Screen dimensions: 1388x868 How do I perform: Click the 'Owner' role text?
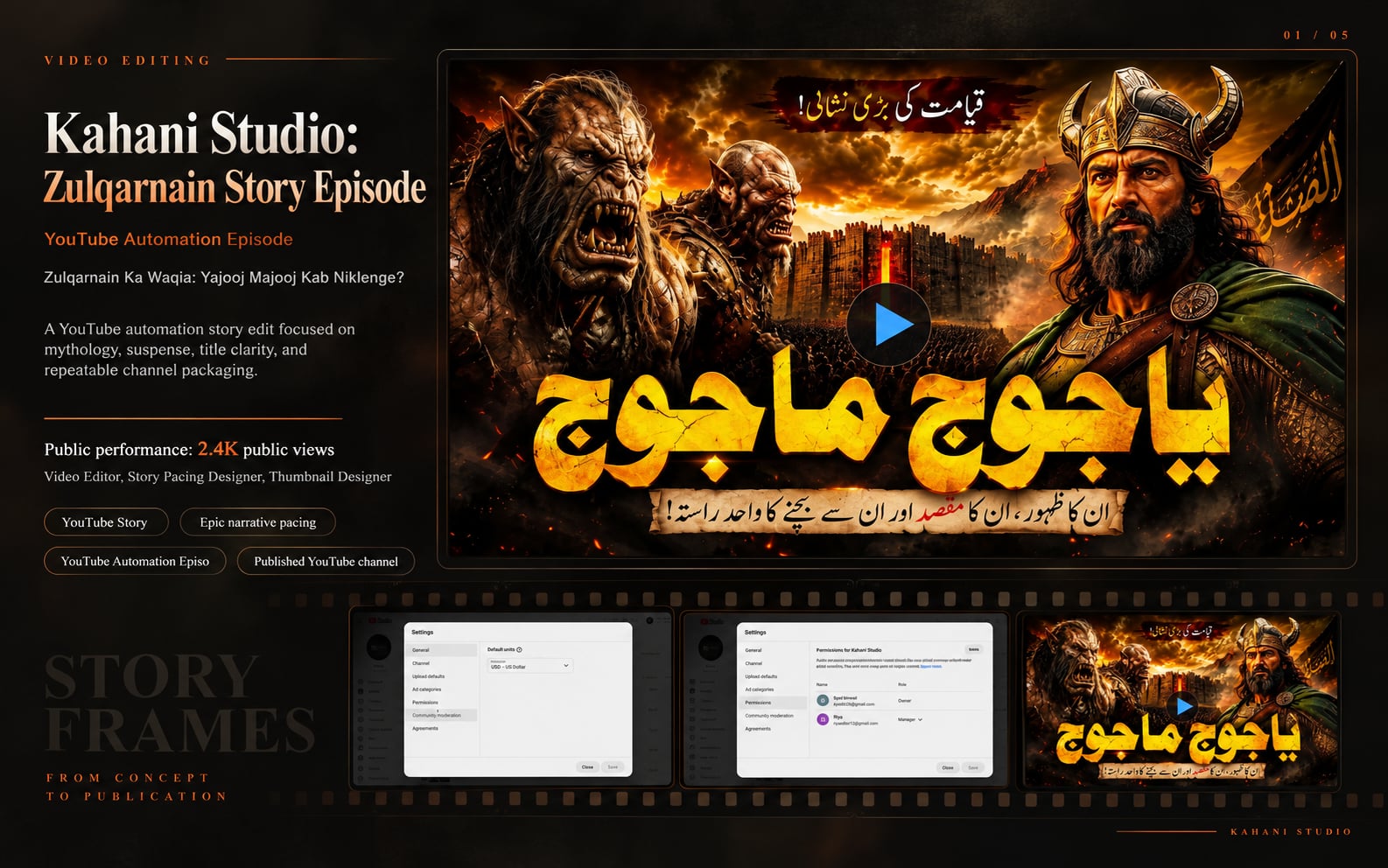(904, 700)
